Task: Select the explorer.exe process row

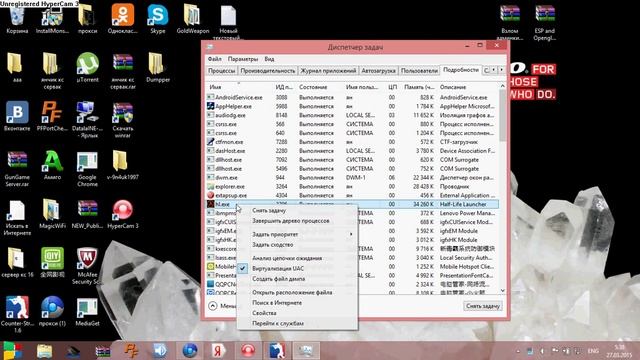Action: coord(352,187)
